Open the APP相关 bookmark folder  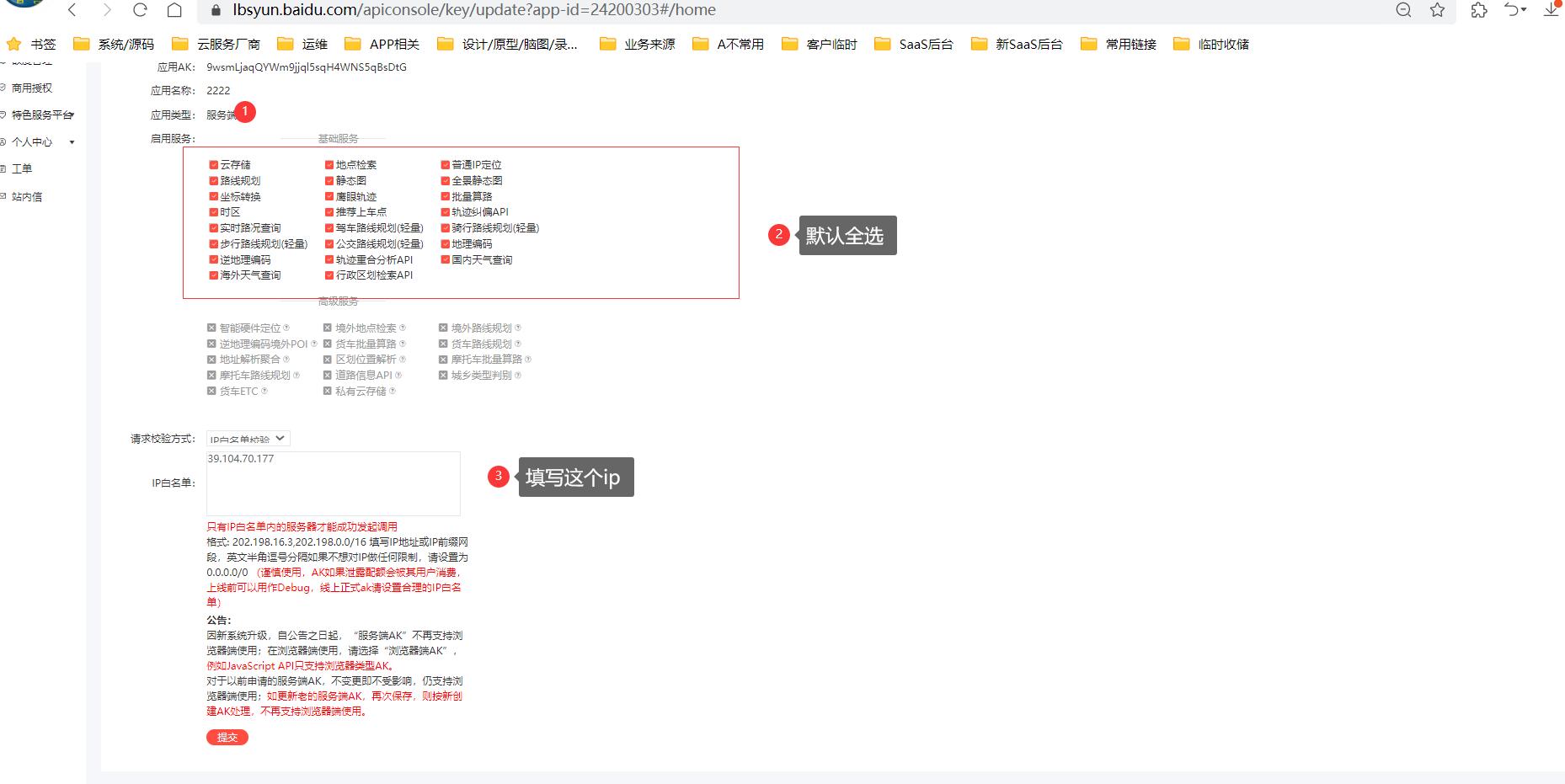tap(382, 44)
